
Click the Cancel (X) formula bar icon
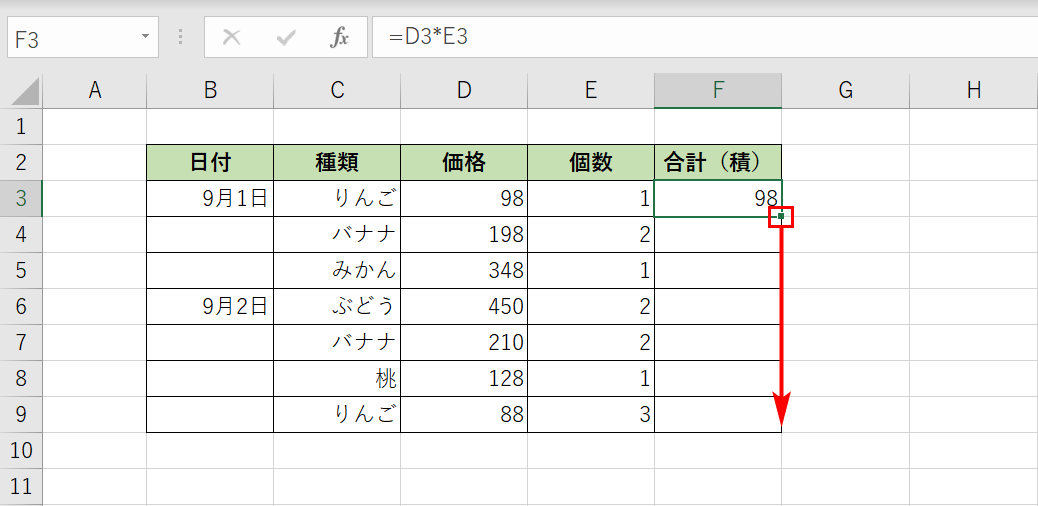pyautogui.click(x=231, y=38)
